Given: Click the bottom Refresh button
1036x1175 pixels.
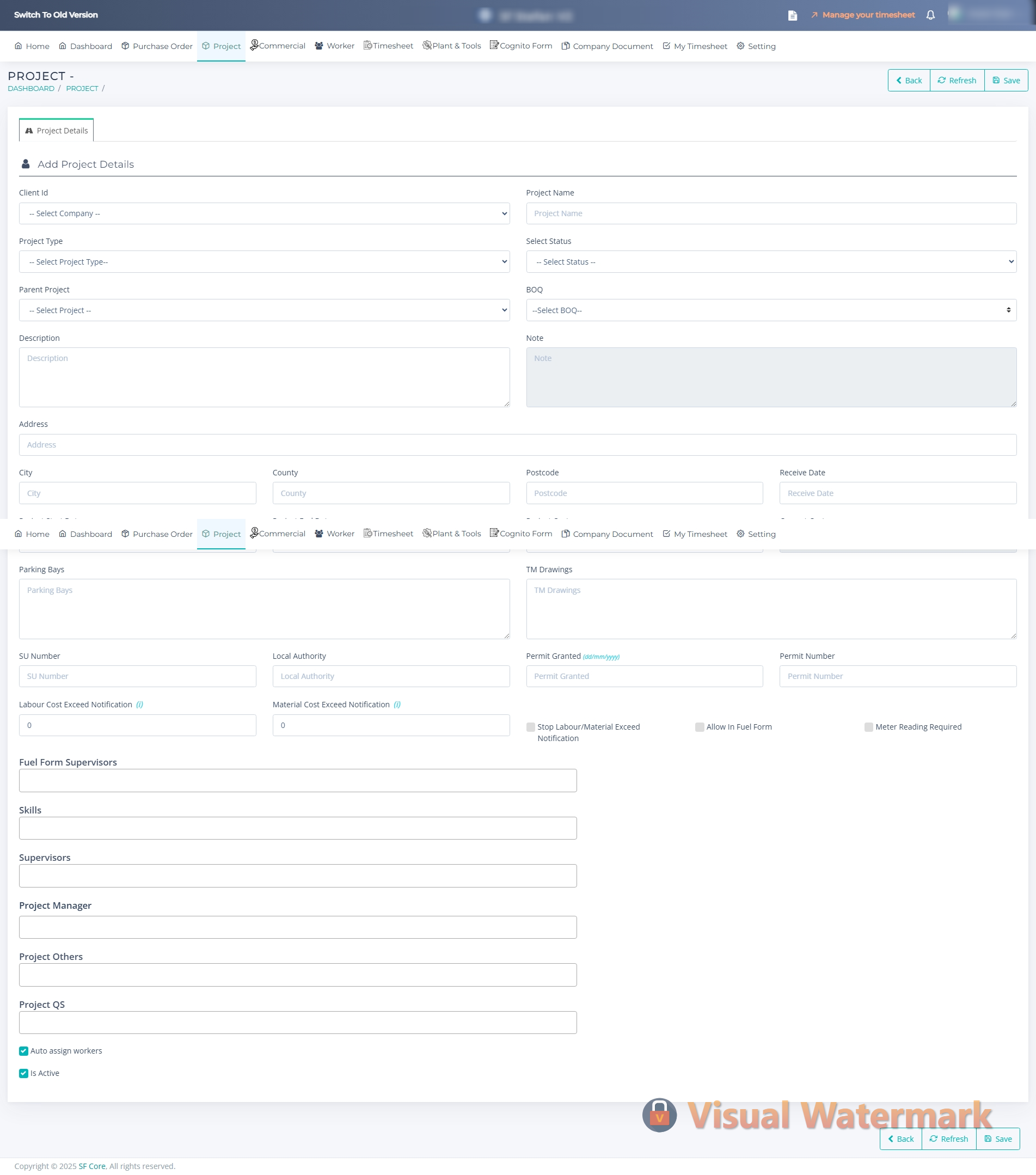Looking at the screenshot, I should pos(948,1139).
